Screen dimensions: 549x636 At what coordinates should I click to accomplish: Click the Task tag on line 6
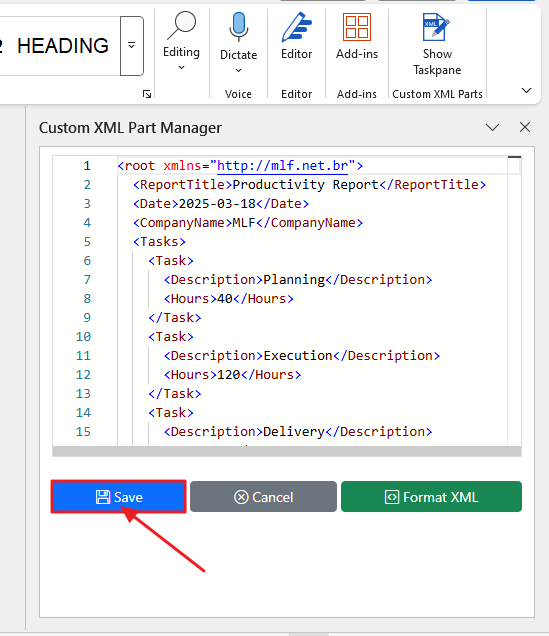[x=171, y=261]
